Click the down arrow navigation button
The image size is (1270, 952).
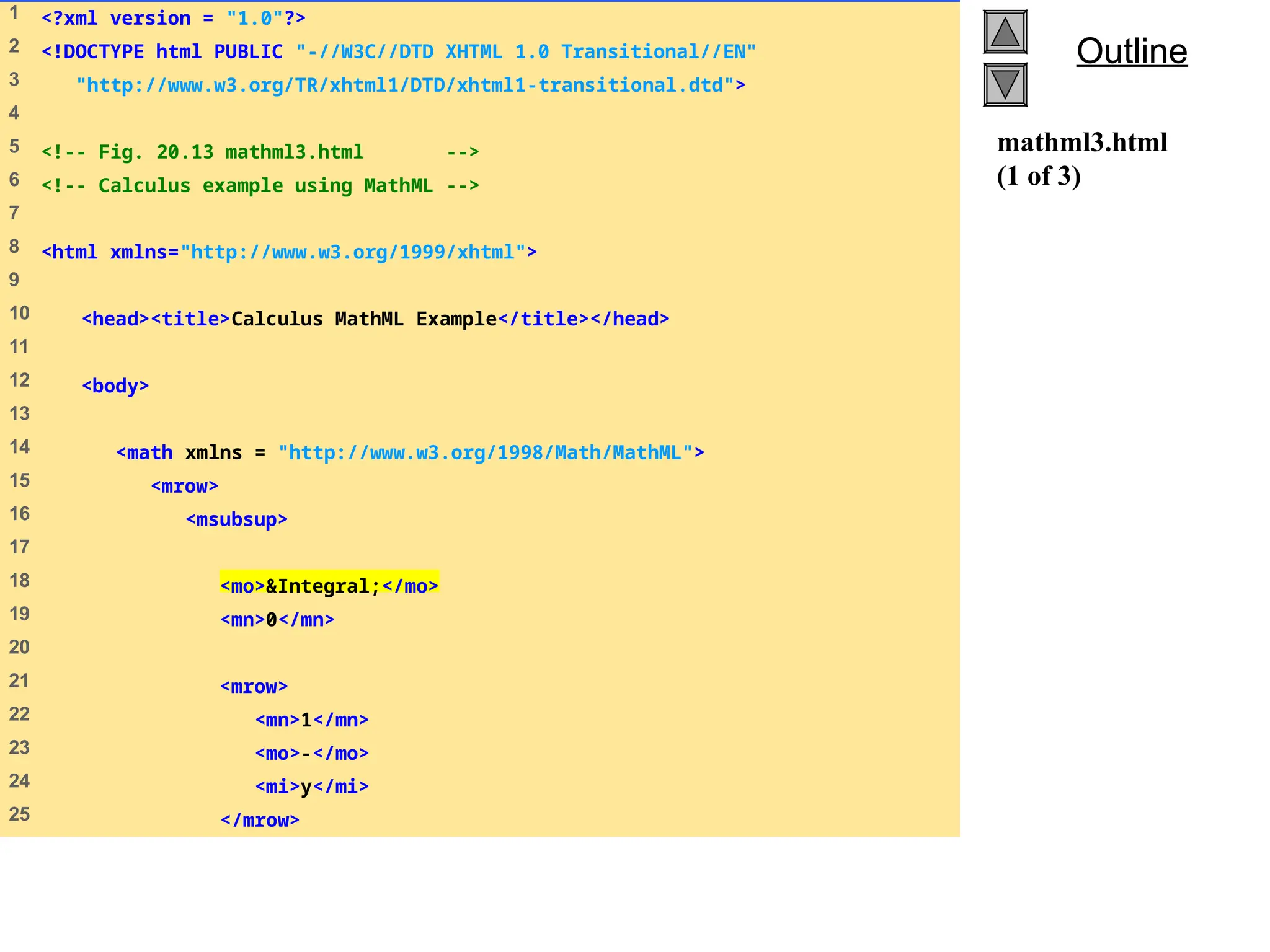click(x=1005, y=85)
